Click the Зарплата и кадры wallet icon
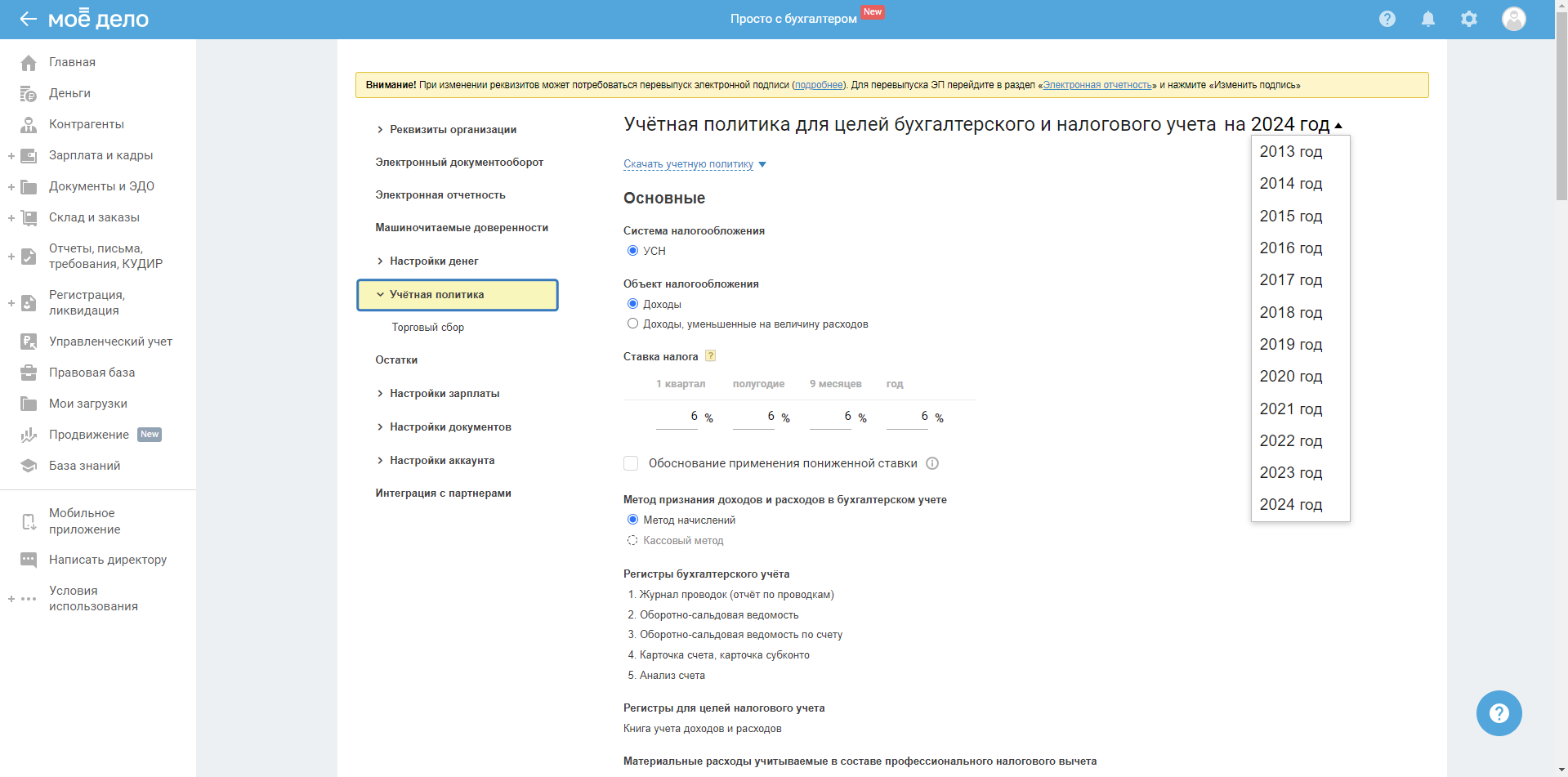The image size is (1568, 777). 29,156
